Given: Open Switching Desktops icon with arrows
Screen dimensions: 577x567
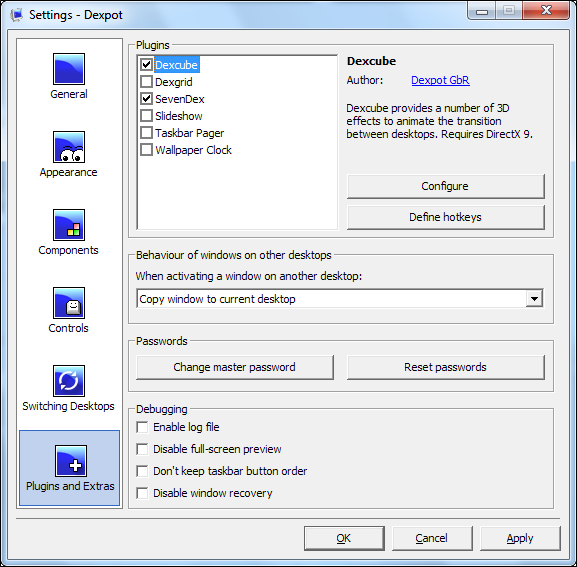Looking at the screenshot, I should click(x=69, y=381).
